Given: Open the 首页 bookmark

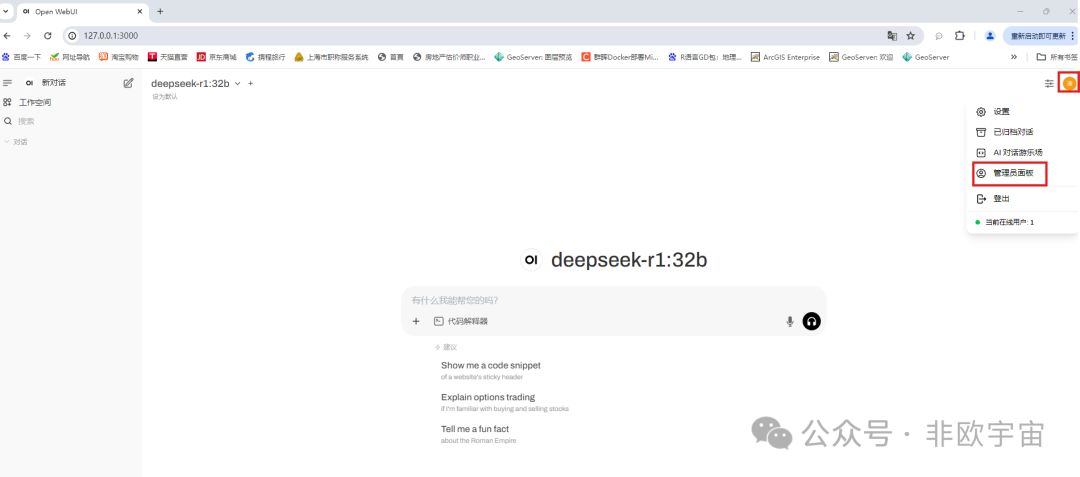Looking at the screenshot, I should tap(391, 57).
